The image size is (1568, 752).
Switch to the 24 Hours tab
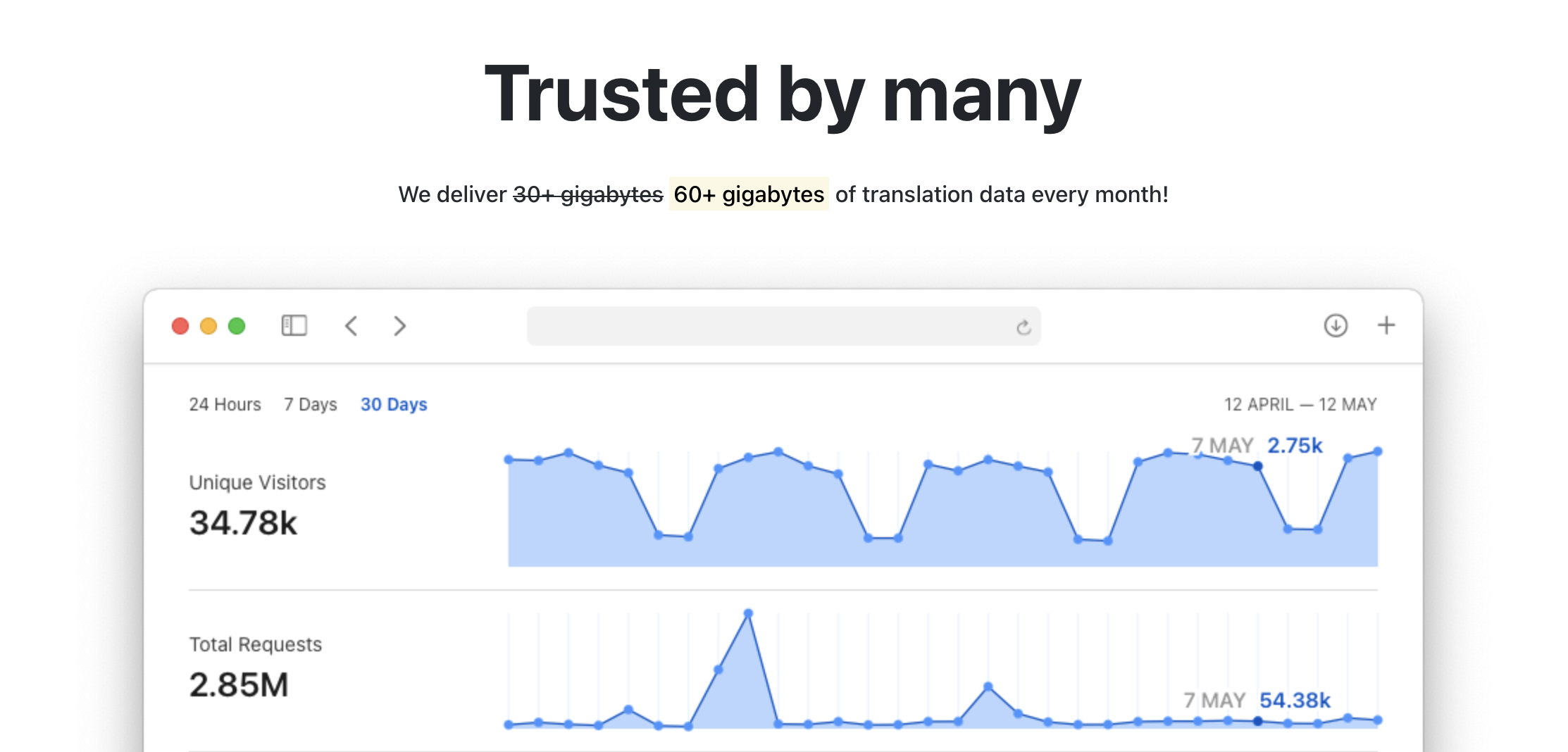[x=225, y=404]
